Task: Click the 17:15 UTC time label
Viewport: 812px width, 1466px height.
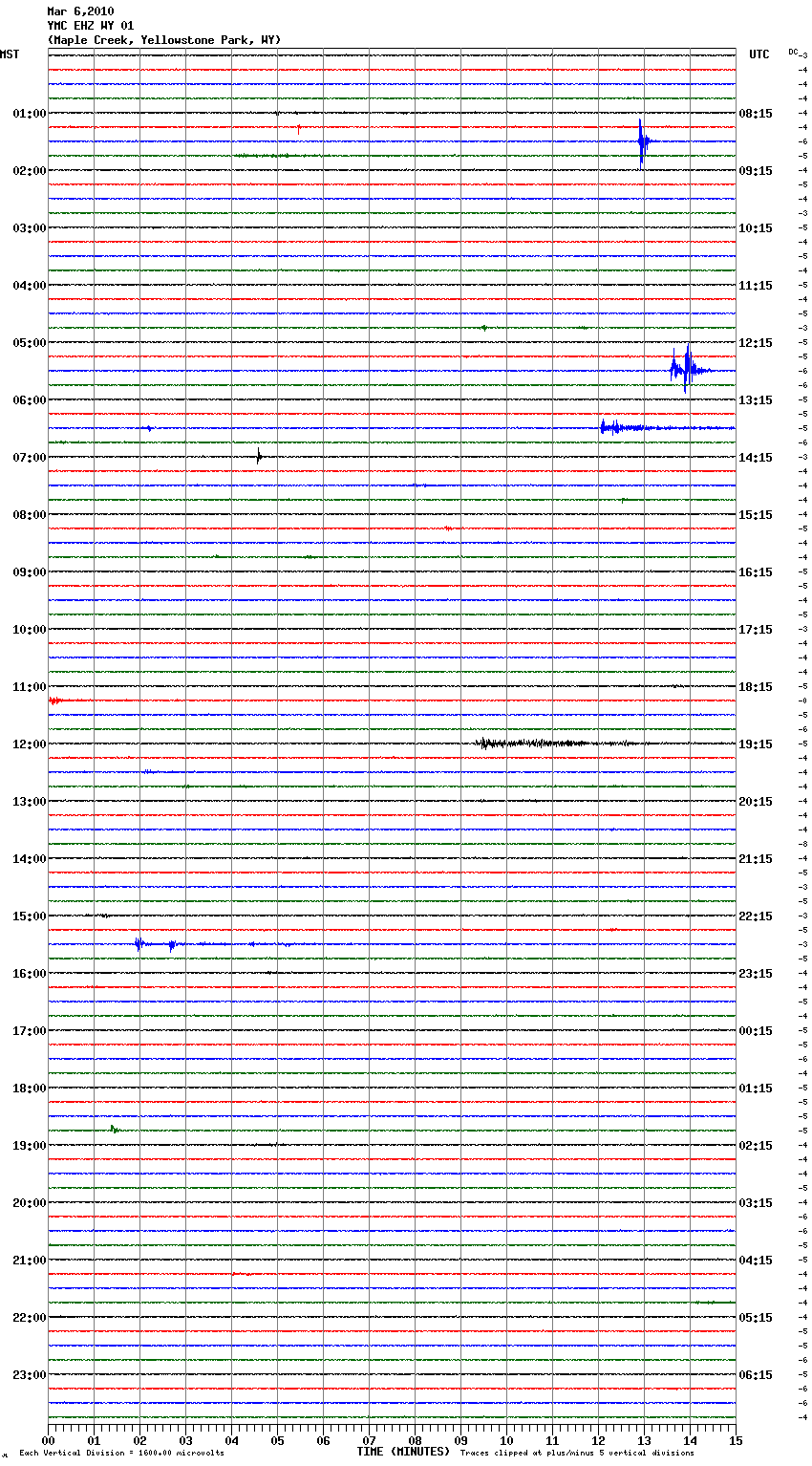Action: tap(756, 630)
